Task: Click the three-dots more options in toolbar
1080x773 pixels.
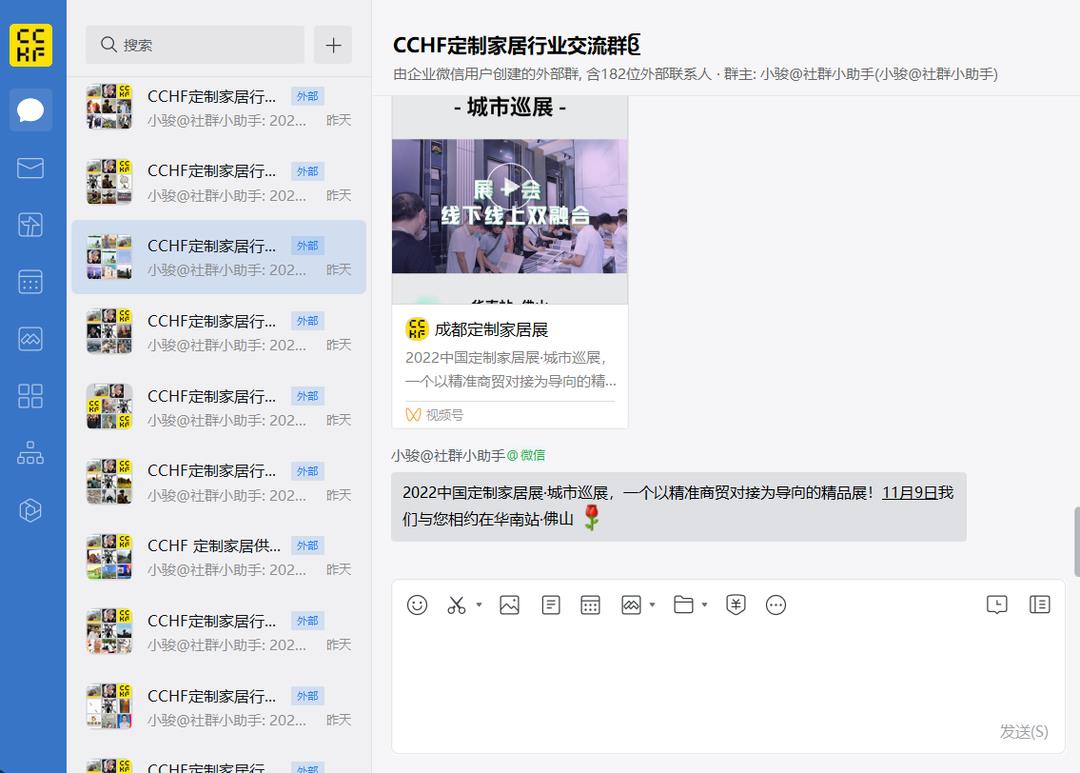Action: pos(776,605)
